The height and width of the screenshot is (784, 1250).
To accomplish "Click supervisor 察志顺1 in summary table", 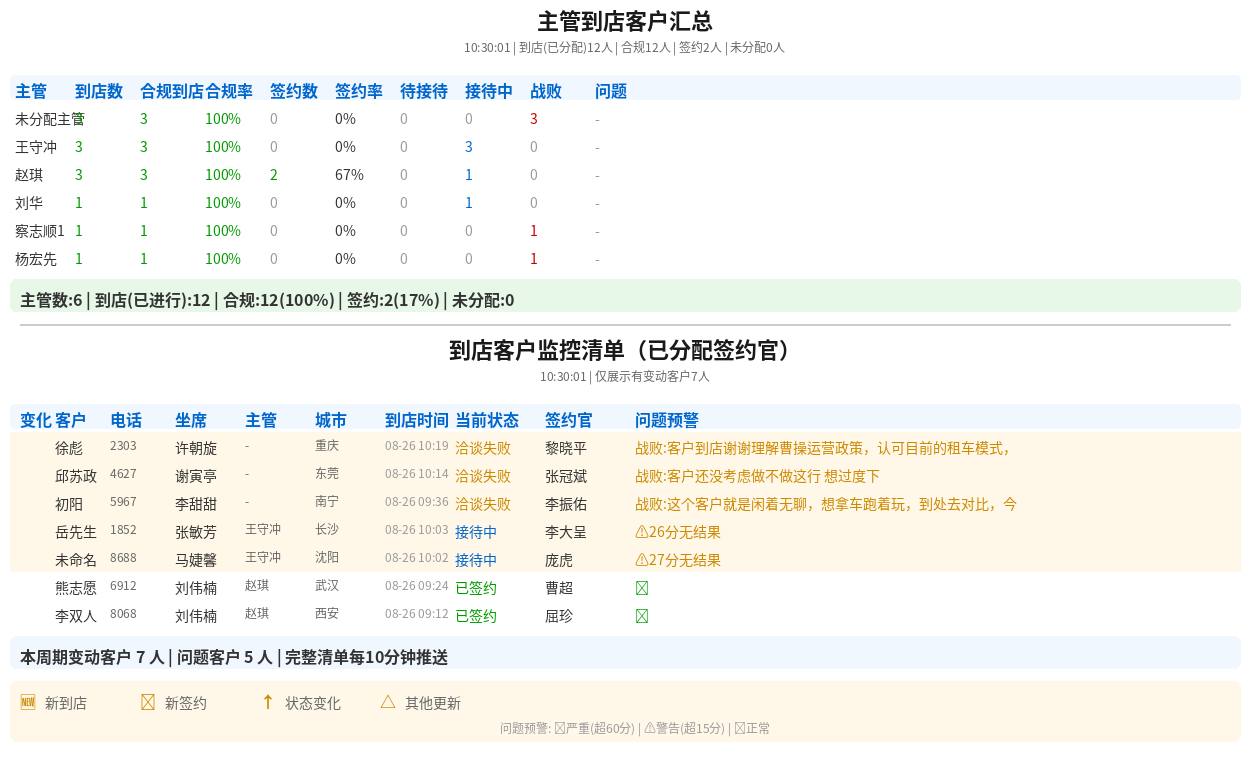I will coord(40,231).
